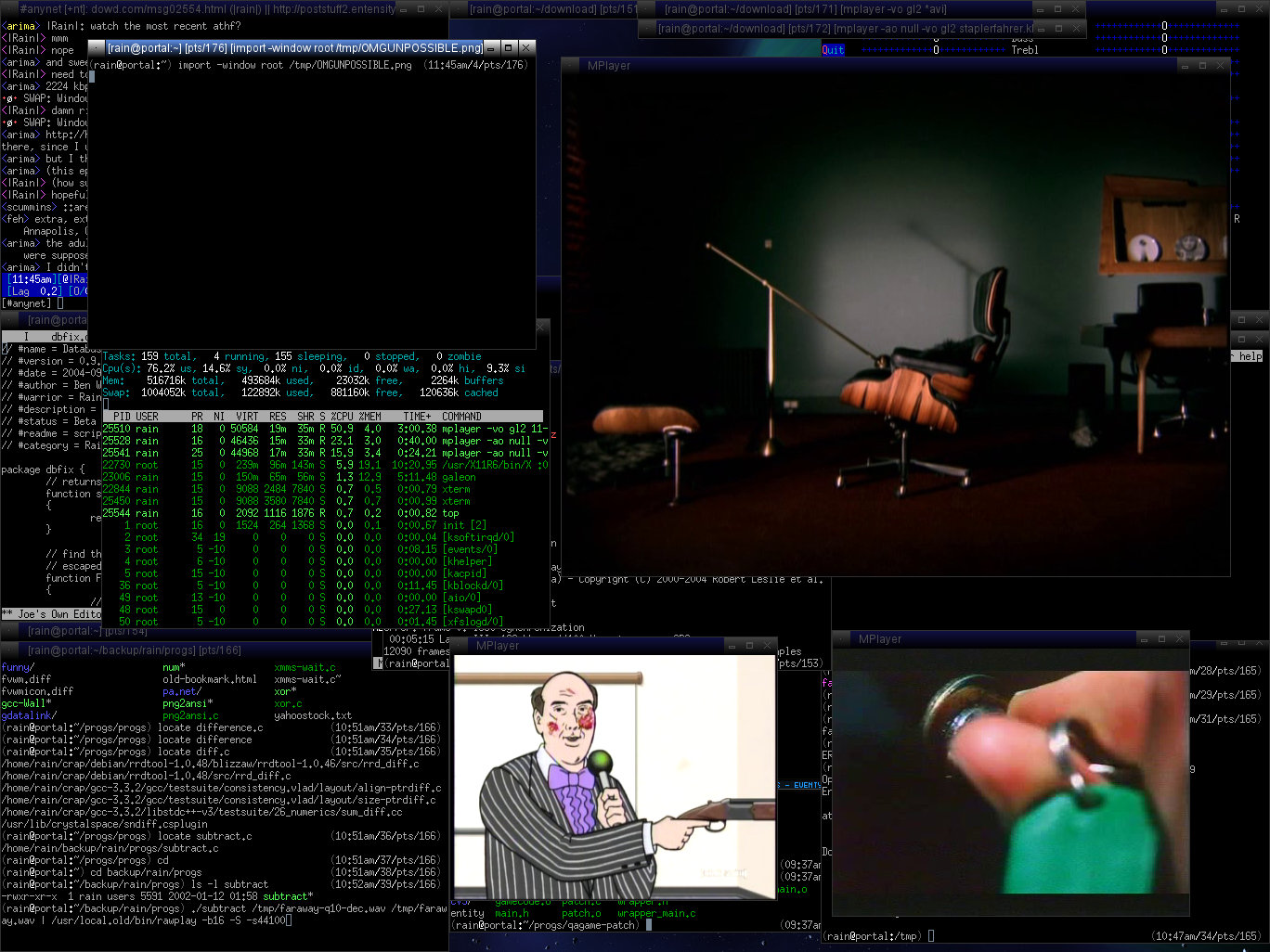Image resolution: width=1270 pixels, height=952 pixels.
Task: Close the pts/172 staplerfahrer terminal
Action: [1075, 29]
